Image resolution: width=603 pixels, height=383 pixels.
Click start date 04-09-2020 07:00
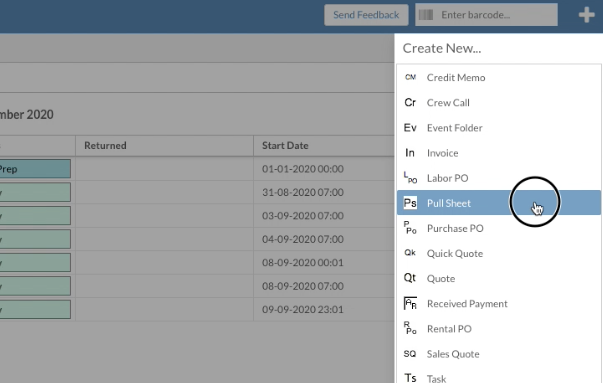[x=303, y=239]
